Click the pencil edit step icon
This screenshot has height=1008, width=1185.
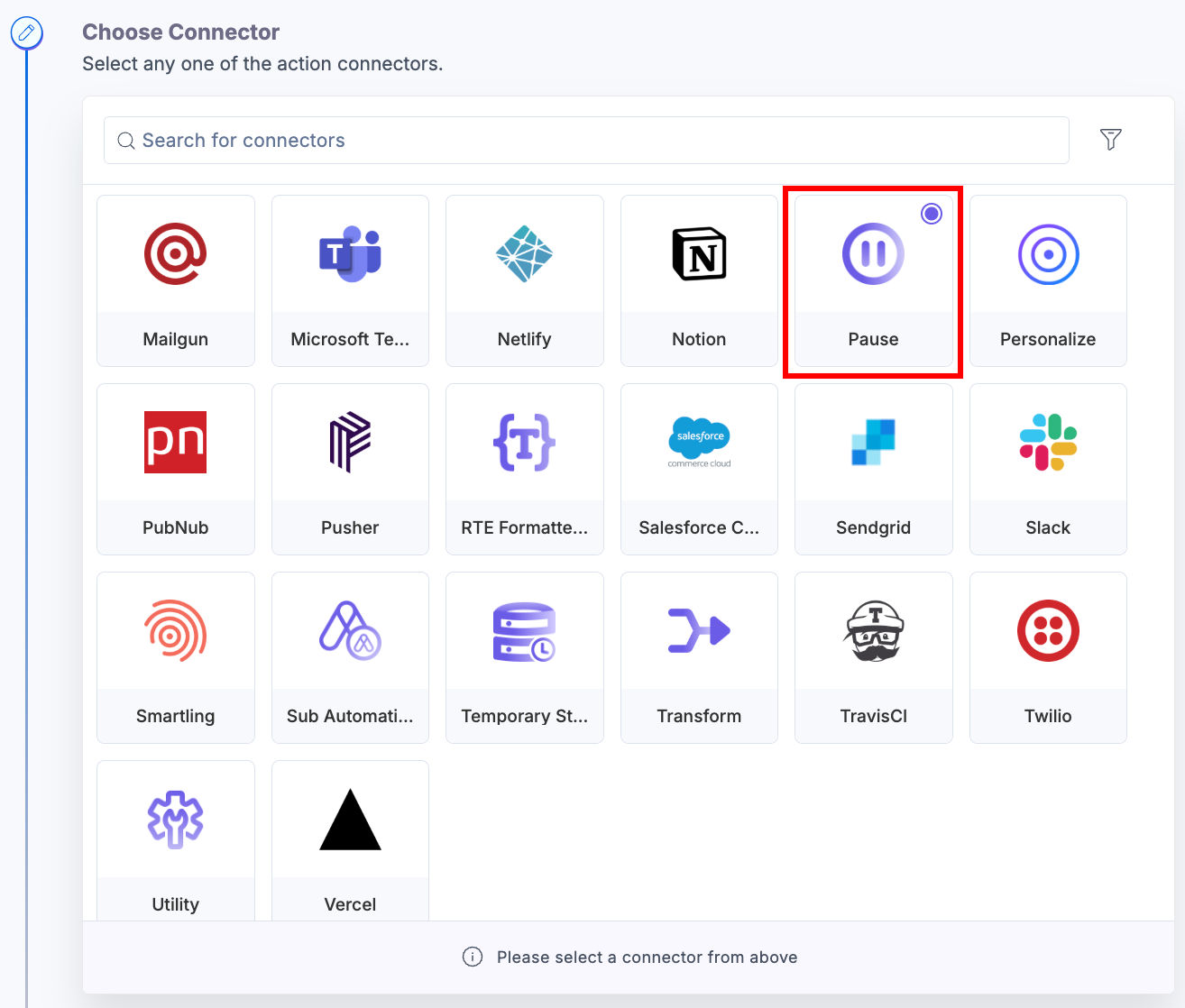pyautogui.click(x=26, y=33)
